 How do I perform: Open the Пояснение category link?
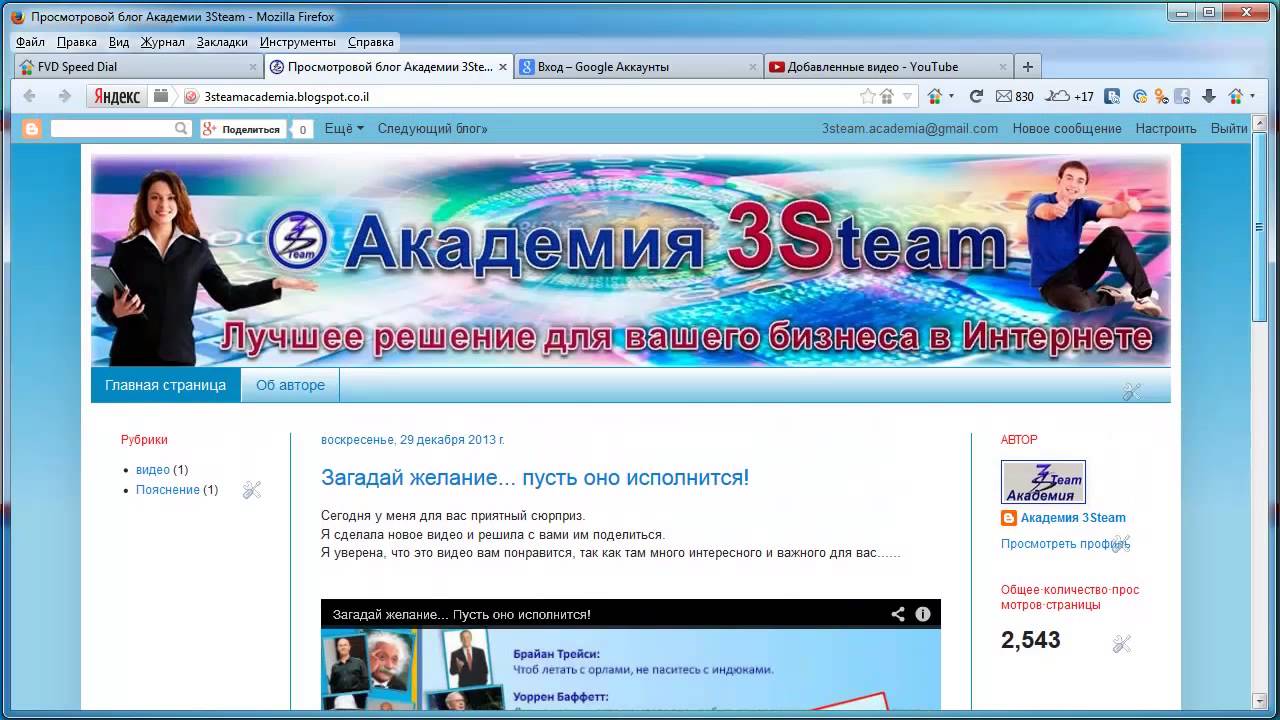click(168, 490)
